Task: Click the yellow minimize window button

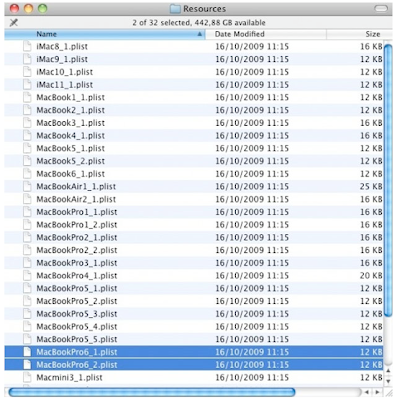Action: [28, 9]
